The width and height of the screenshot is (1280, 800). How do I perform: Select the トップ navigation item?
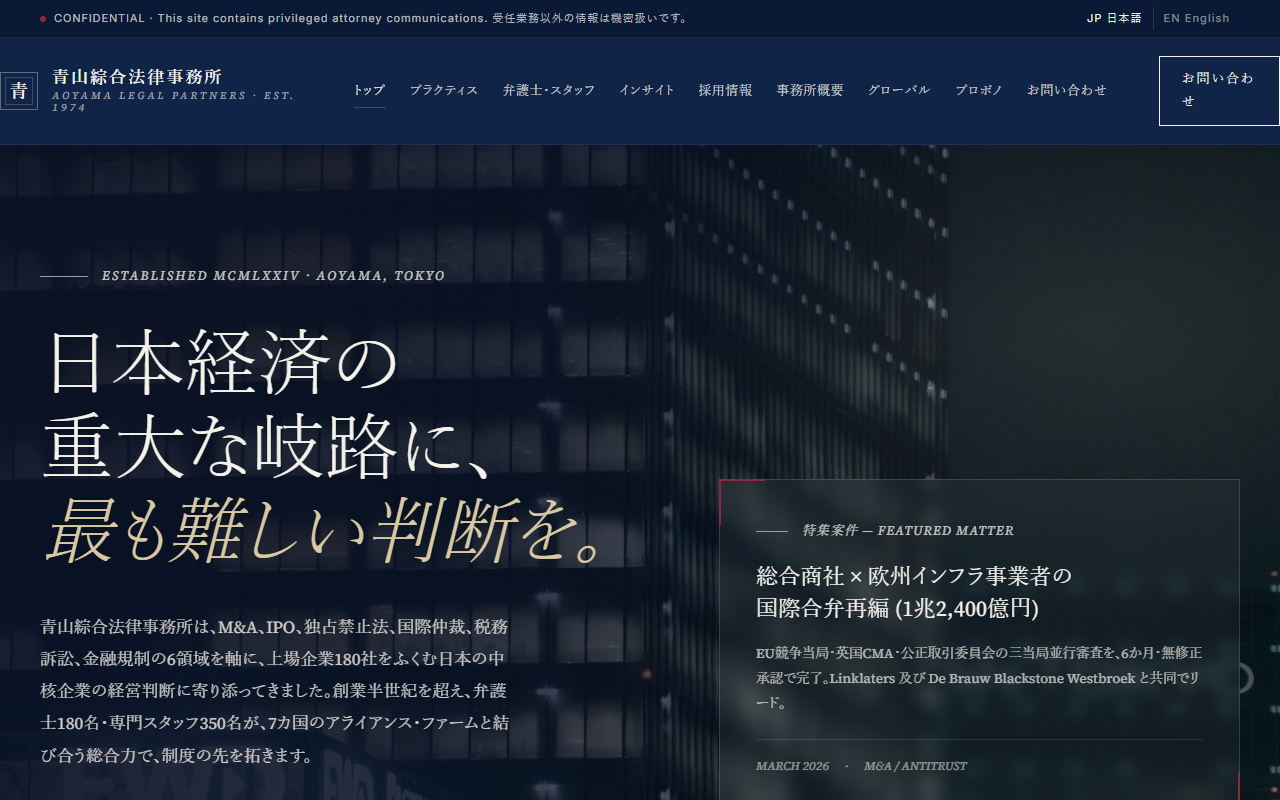(x=369, y=90)
